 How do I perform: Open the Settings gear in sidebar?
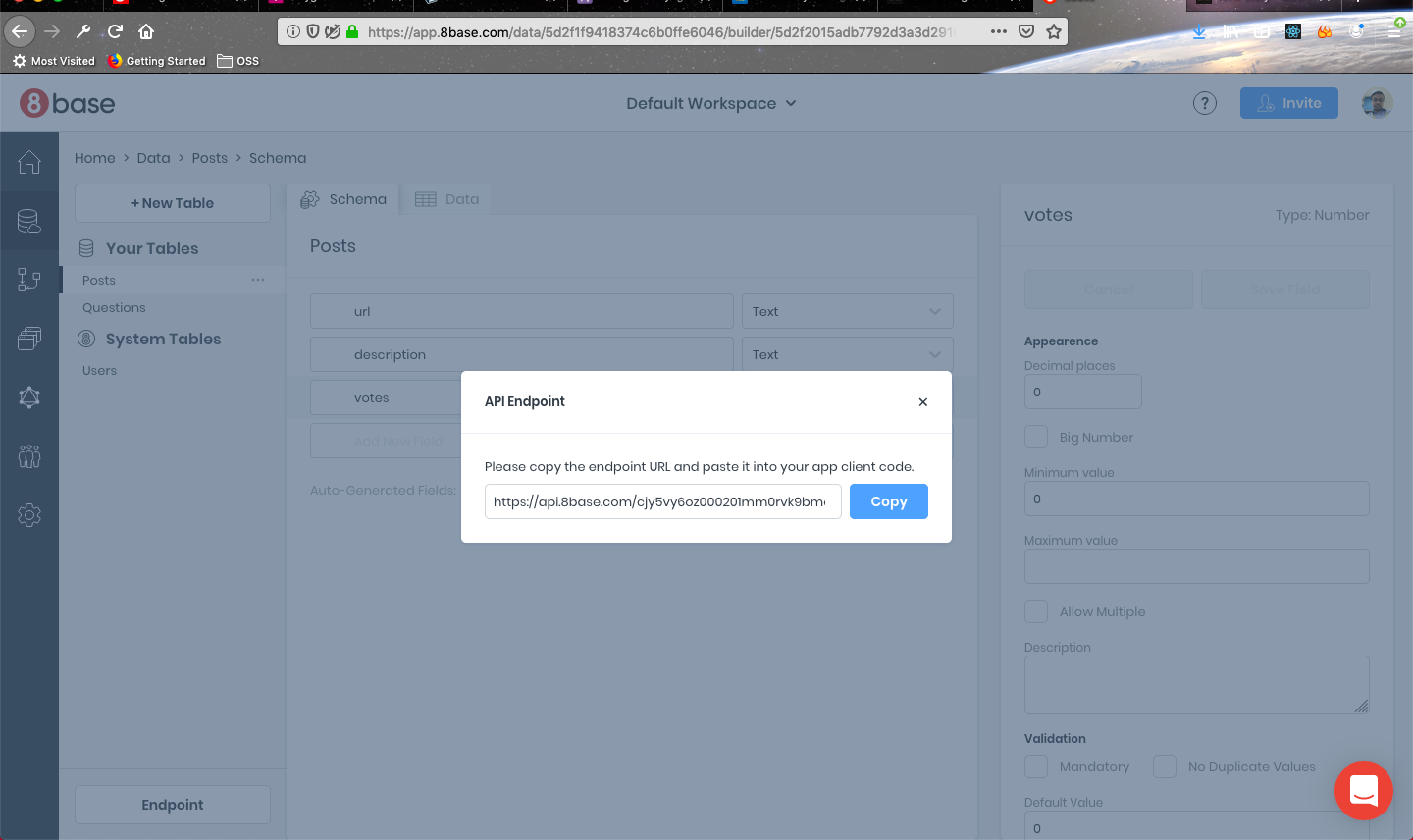[x=29, y=515]
